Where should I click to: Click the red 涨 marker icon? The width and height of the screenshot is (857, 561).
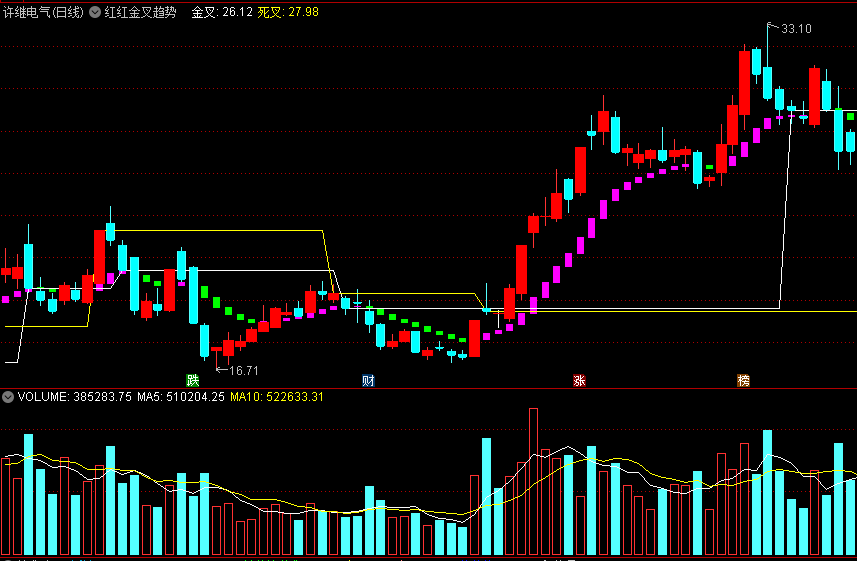pos(579,381)
